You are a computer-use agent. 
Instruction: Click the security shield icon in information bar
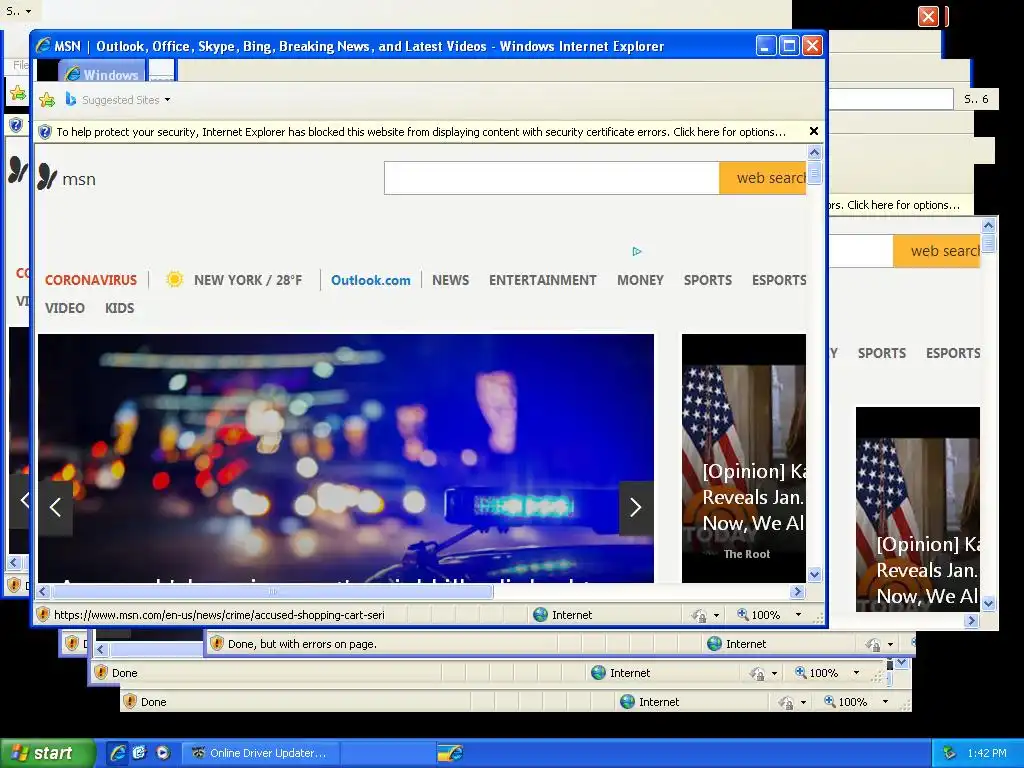click(x=44, y=132)
